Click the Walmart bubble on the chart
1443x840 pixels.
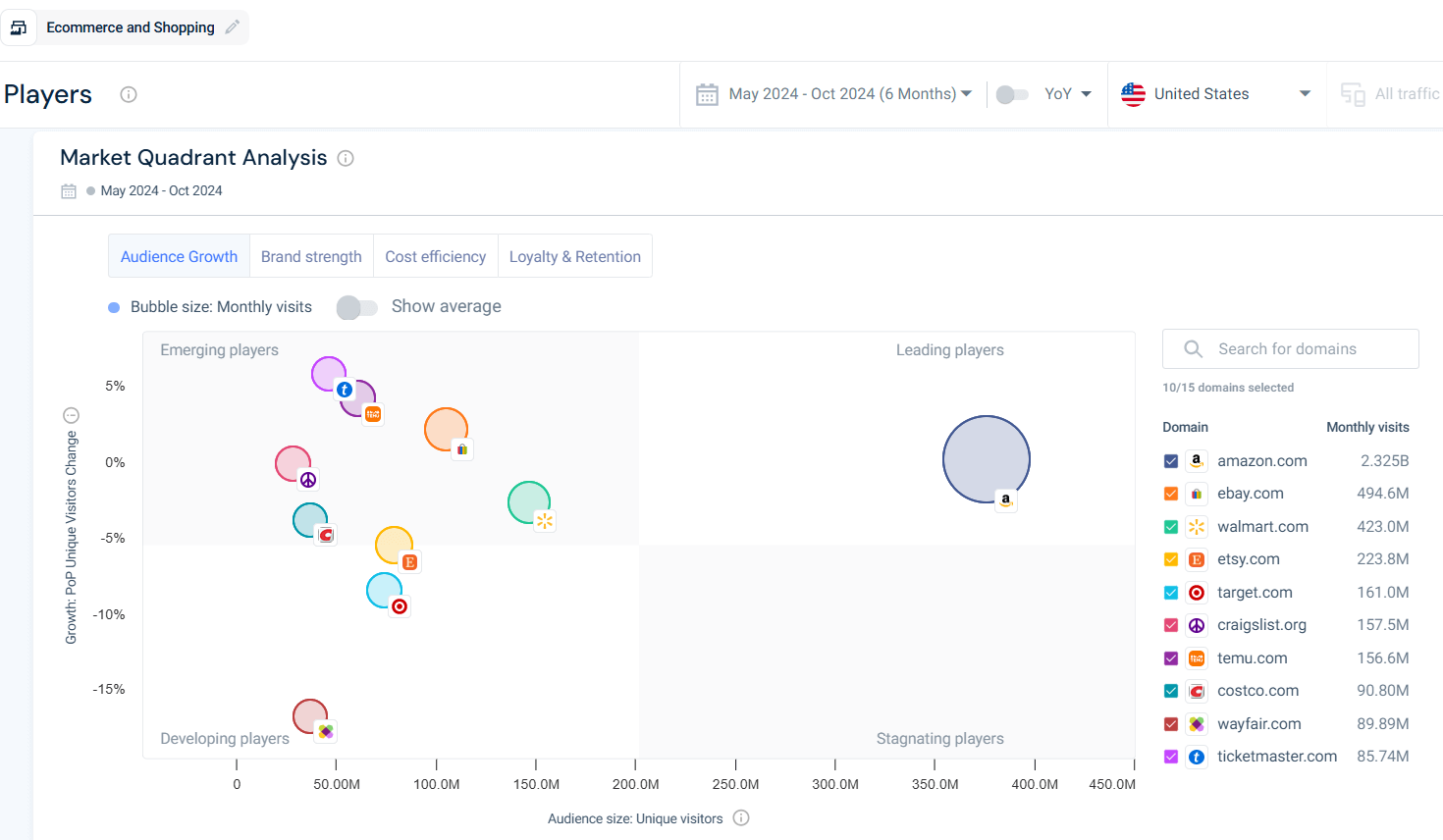click(529, 502)
